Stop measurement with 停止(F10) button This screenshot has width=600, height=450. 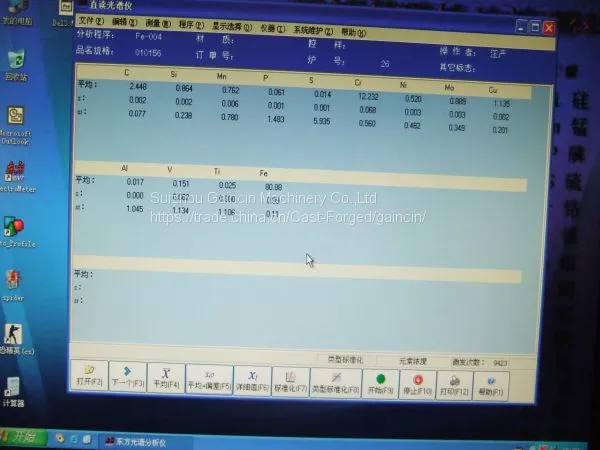417,386
